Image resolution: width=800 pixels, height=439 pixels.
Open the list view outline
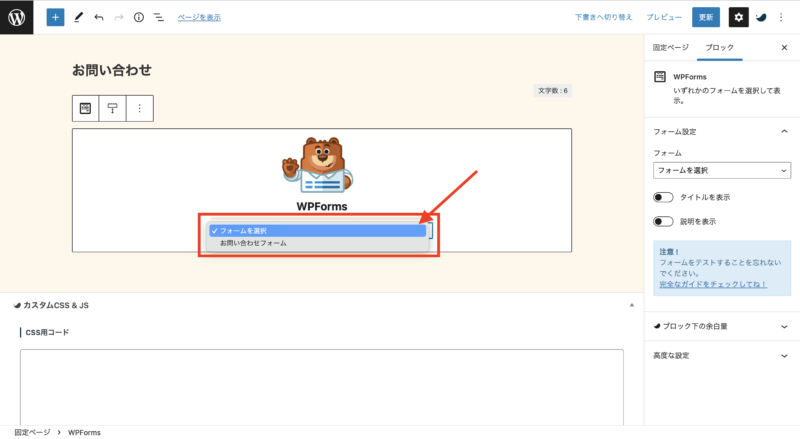click(x=159, y=17)
